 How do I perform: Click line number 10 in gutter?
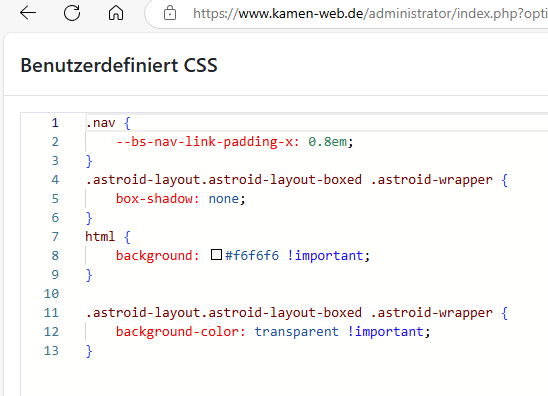click(x=51, y=294)
